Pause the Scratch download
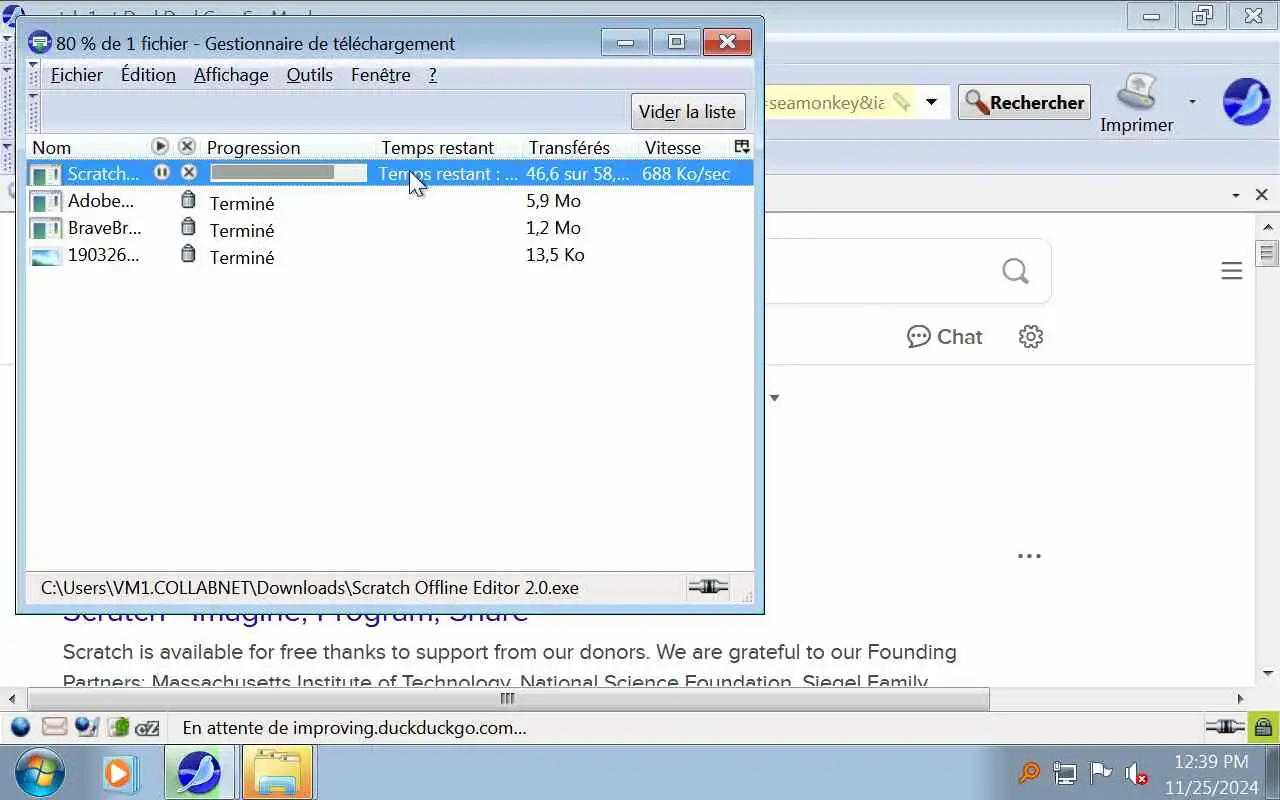The width and height of the screenshot is (1280, 800). tap(161, 173)
